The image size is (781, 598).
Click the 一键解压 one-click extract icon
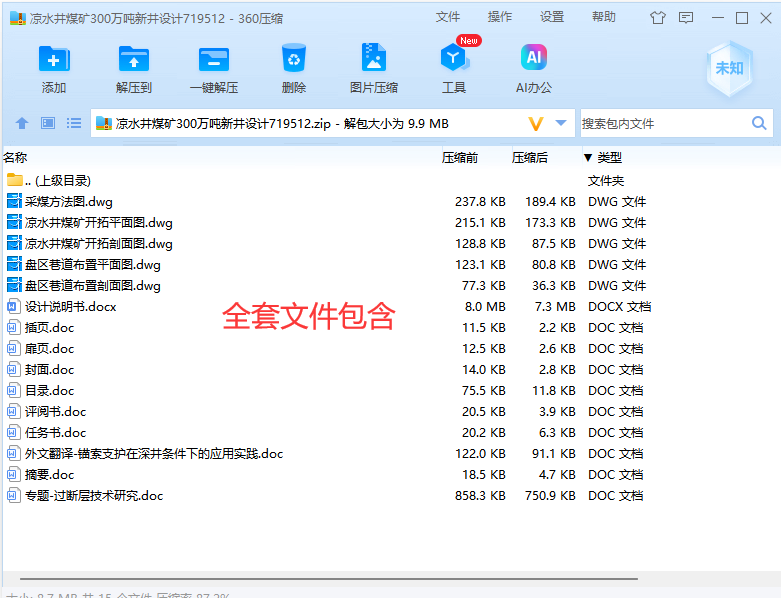[x=214, y=59]
